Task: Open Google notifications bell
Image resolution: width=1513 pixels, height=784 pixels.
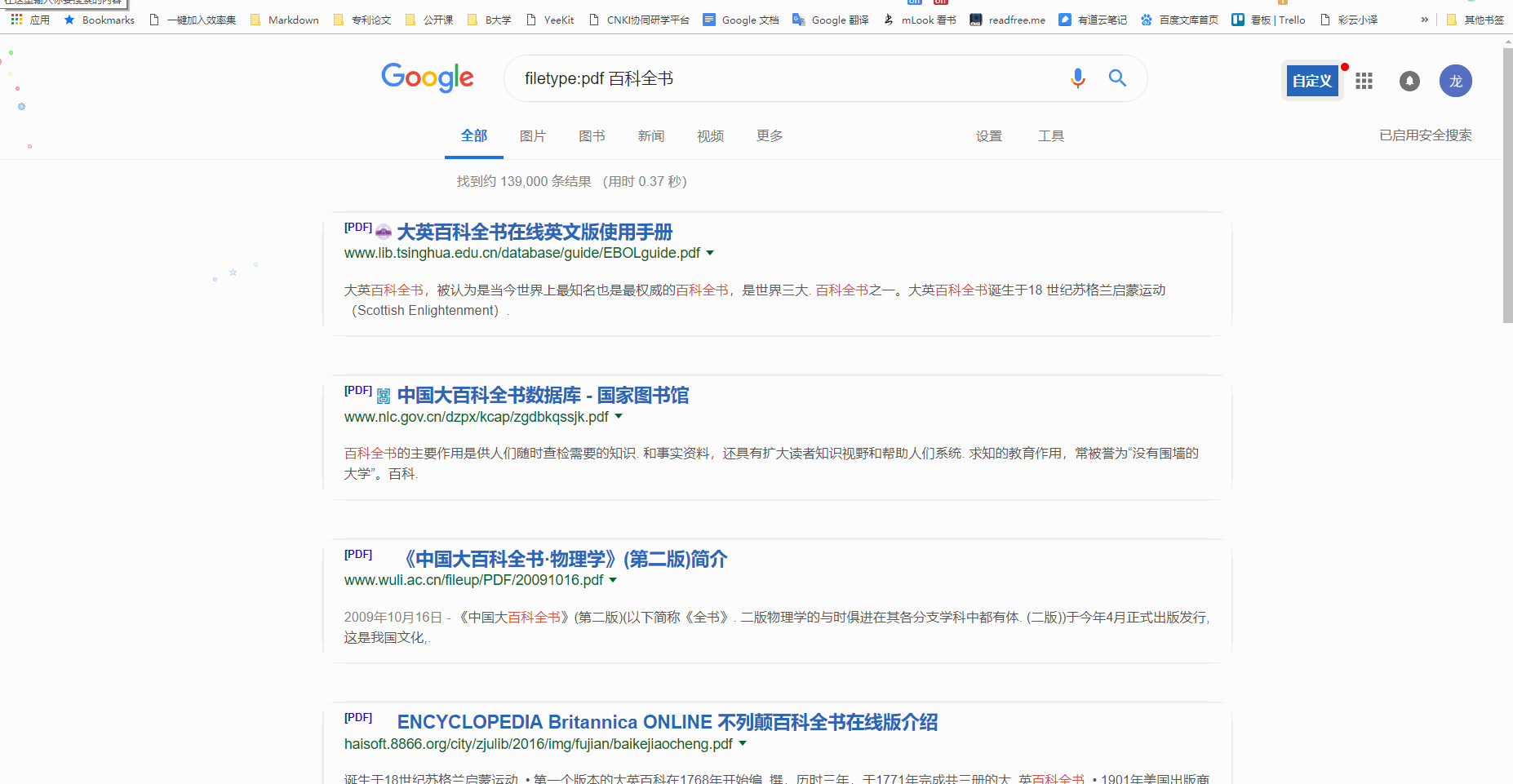Action: coord(1409,81)
